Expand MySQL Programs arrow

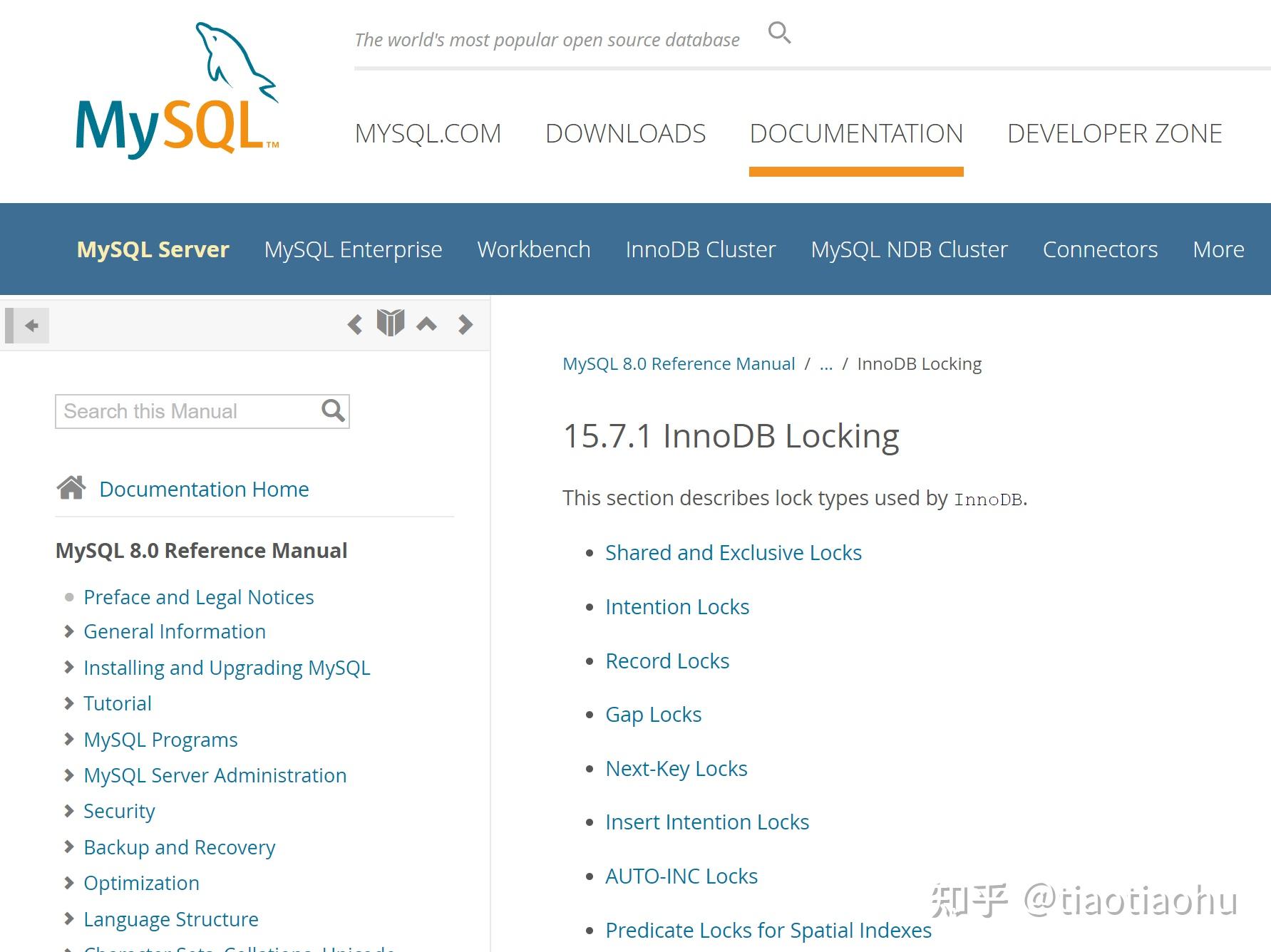coord(69,739)
